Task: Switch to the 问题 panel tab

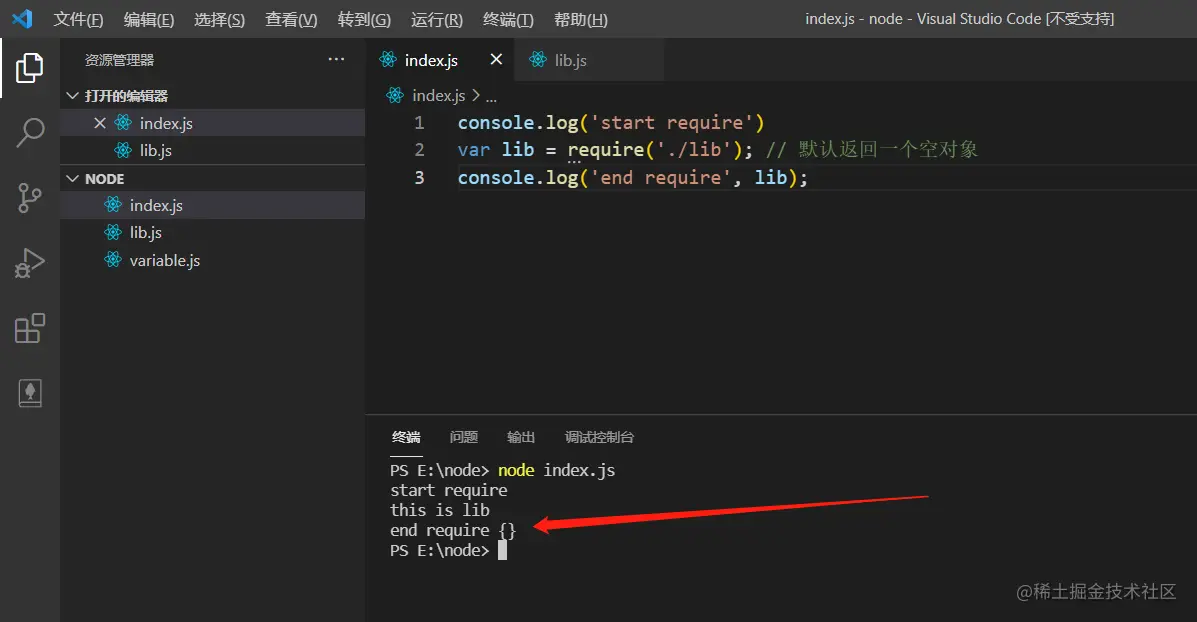Action: pos(463,437)
